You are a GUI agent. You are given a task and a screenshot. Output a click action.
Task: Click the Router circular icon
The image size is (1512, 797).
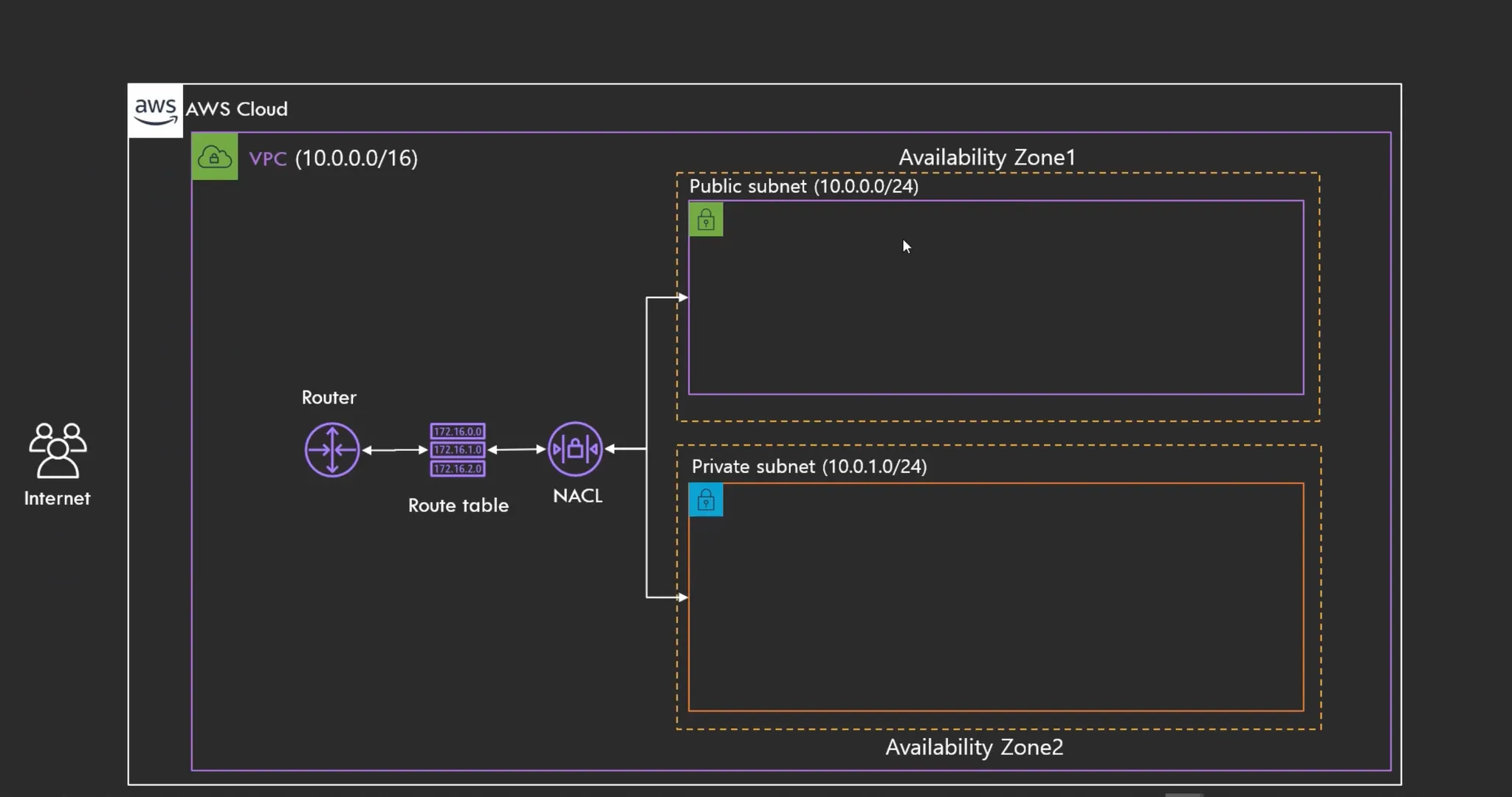pos(332,449)
